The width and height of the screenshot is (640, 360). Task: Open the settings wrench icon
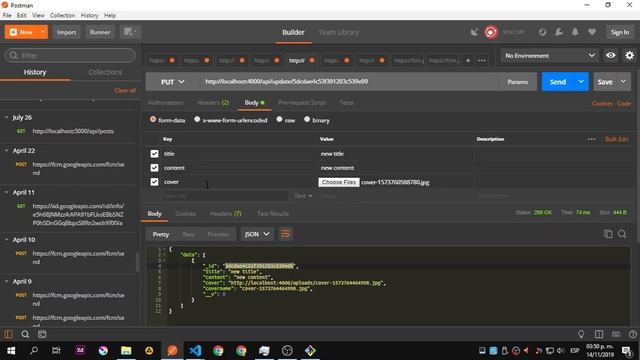tap(559, 32)
